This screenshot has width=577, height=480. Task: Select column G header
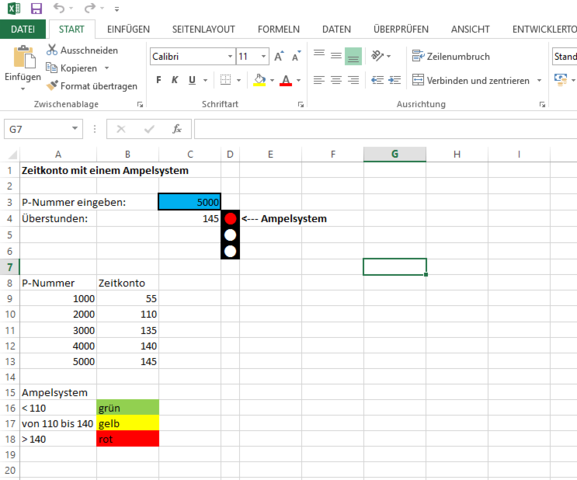pyautogui.click(x=394, y=154)
